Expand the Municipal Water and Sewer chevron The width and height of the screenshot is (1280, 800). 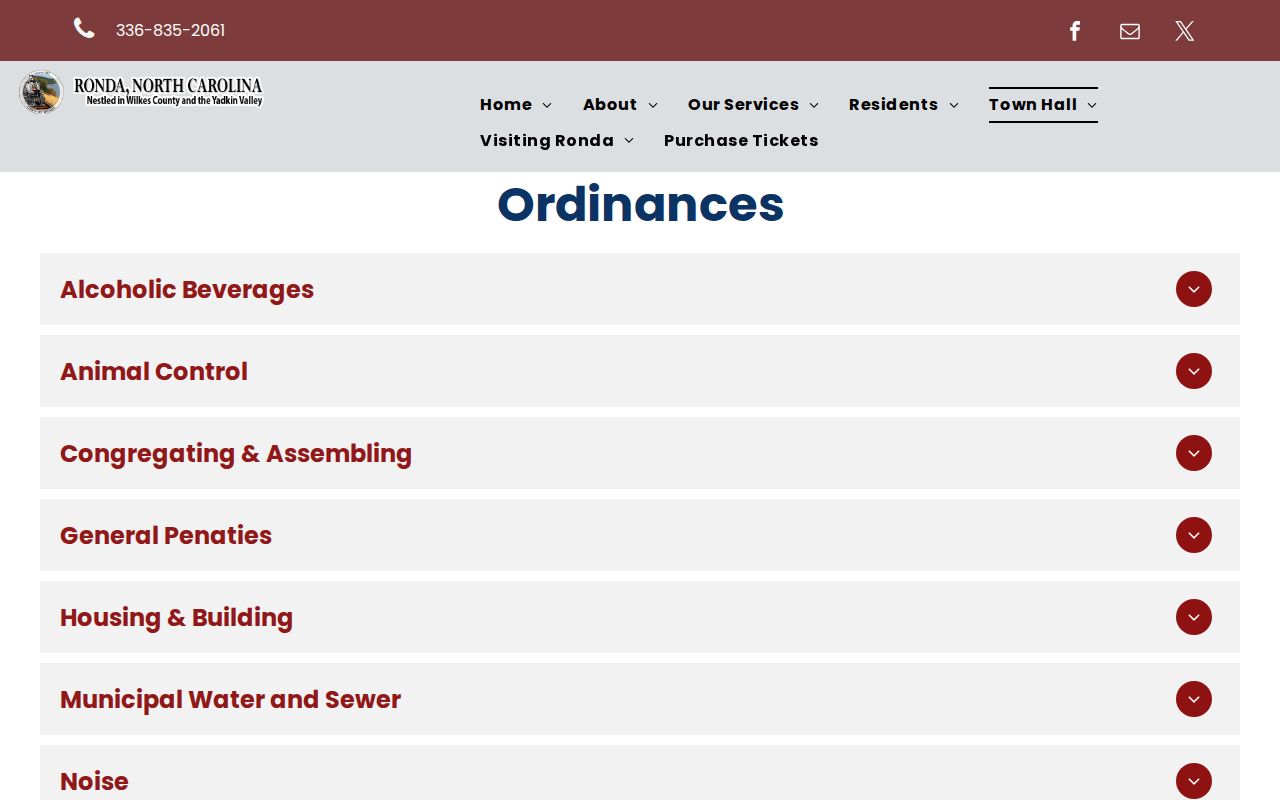click(x=1194, y=699)
